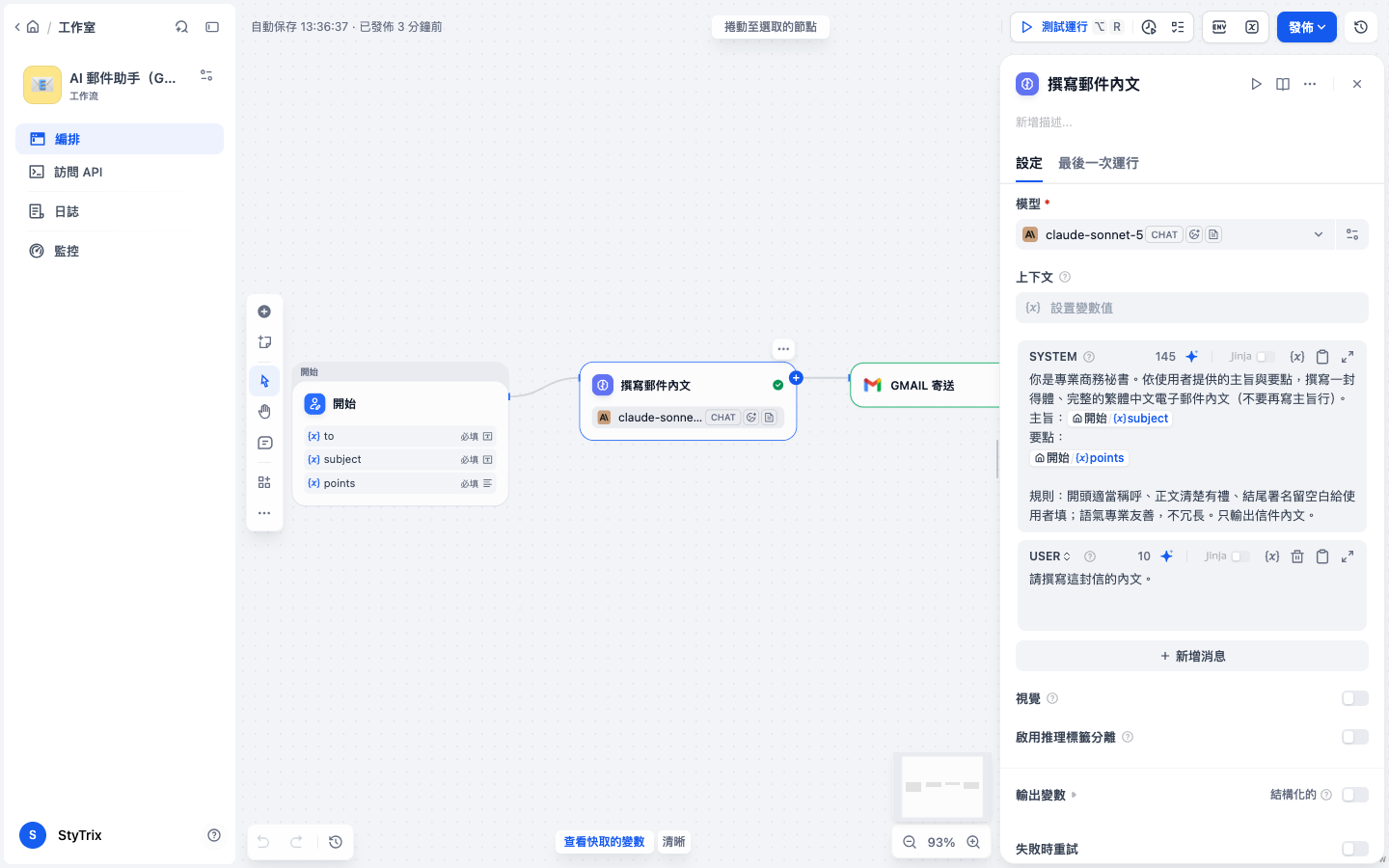Insert variable into SYSTEM prompt
Screen dimensions: 1389x868
tap(1297, 356)
